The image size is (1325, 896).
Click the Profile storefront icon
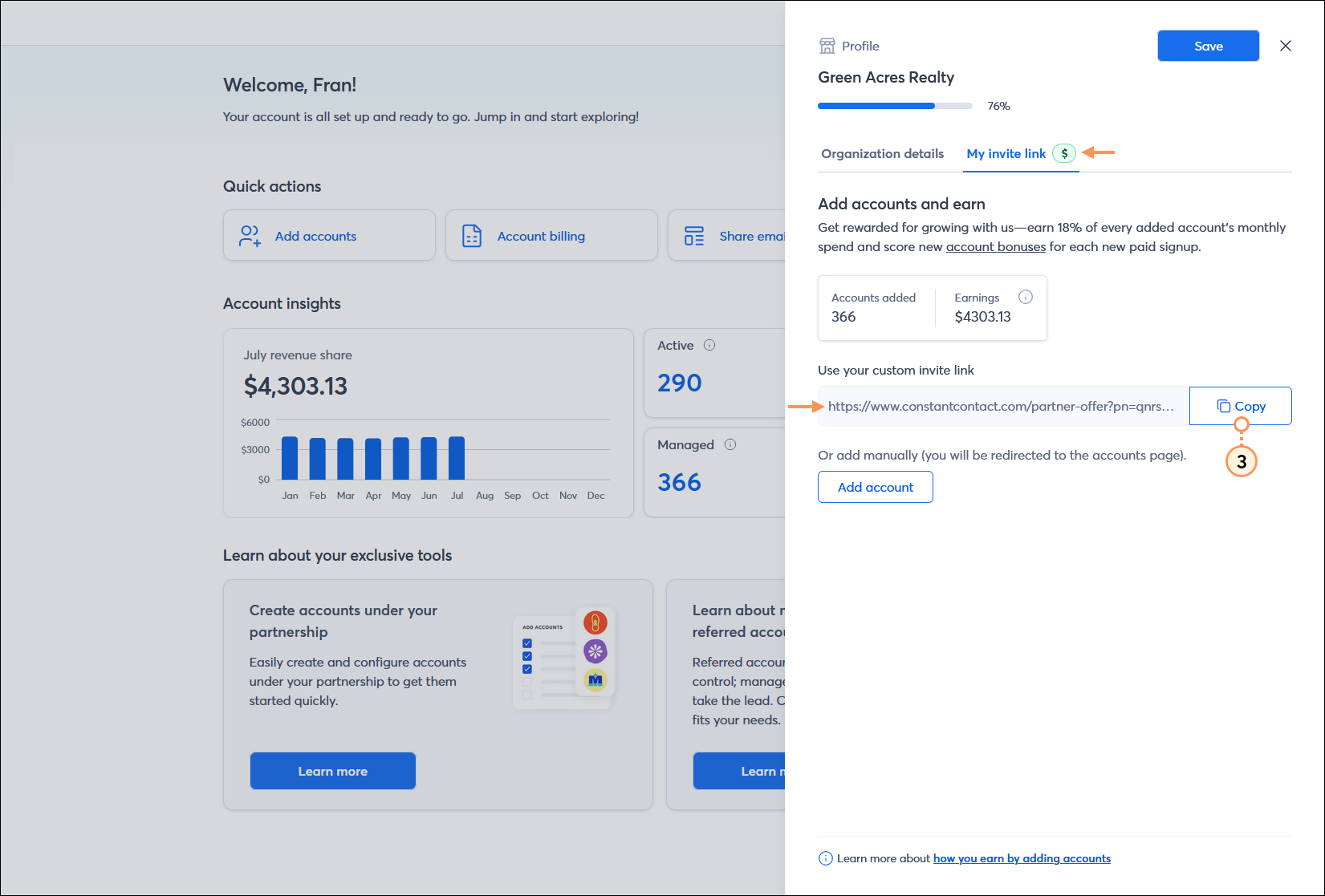(827, 46)
